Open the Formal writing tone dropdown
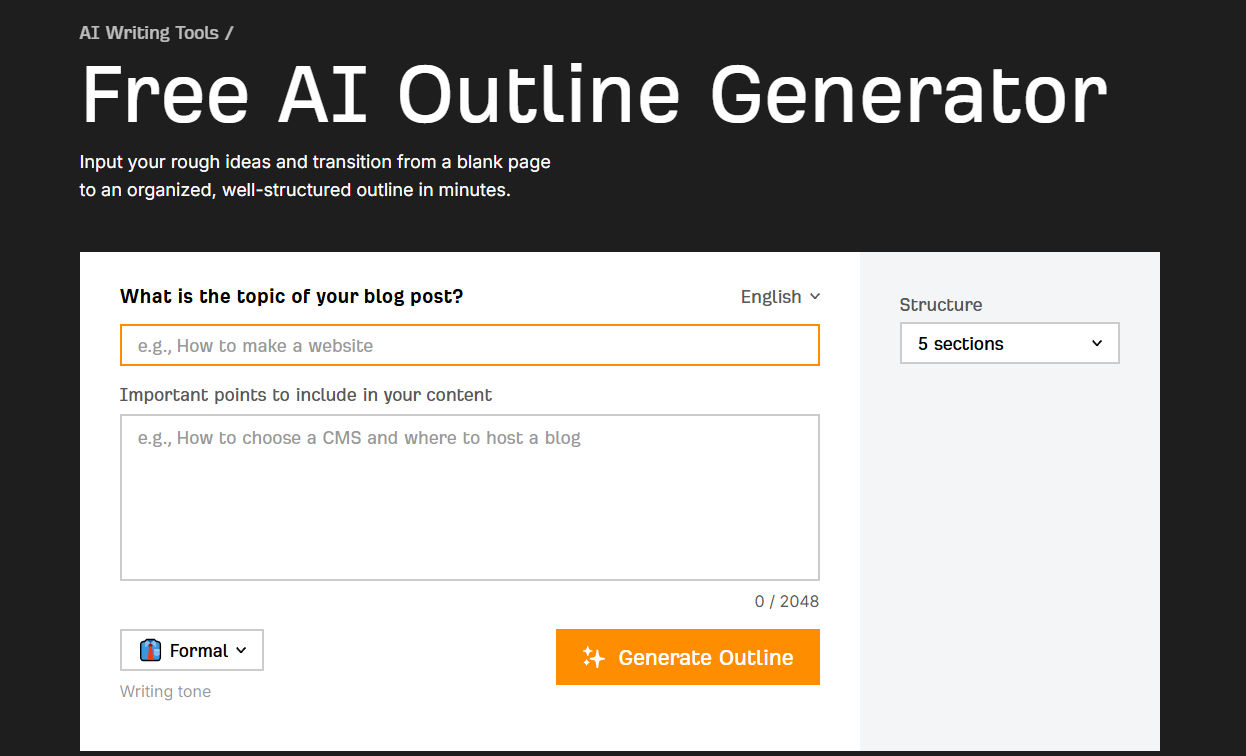Viewport: 1246px width, 756px height. coord(191,650)
